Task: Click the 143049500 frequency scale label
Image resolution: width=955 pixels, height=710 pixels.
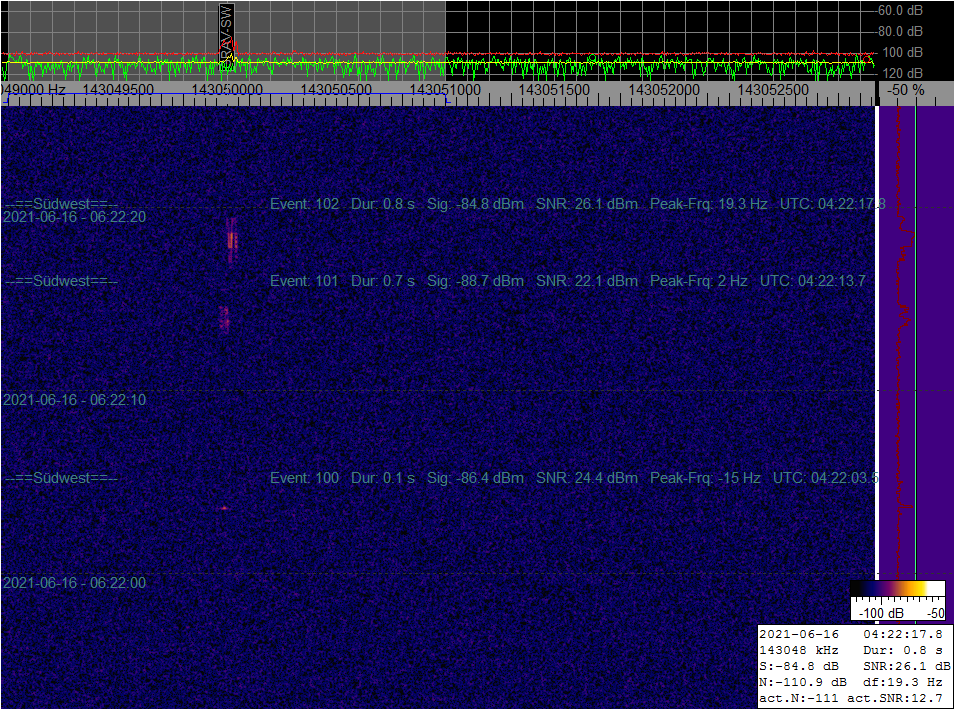Action: (118, 90)
